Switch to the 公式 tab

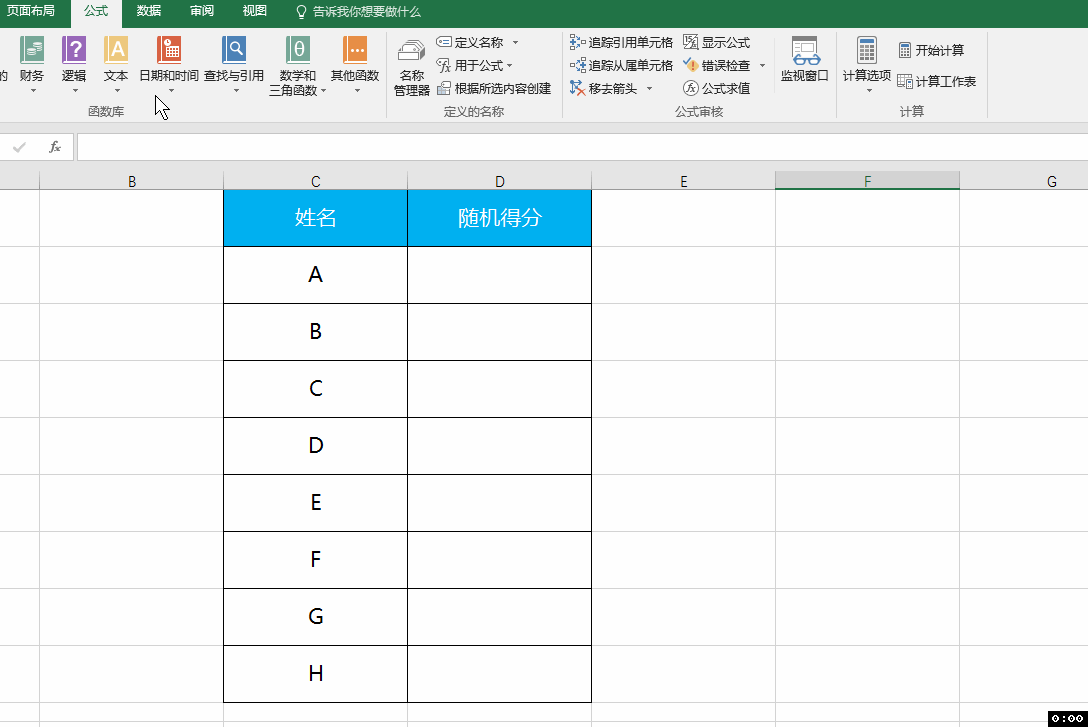tap(96, 11)
